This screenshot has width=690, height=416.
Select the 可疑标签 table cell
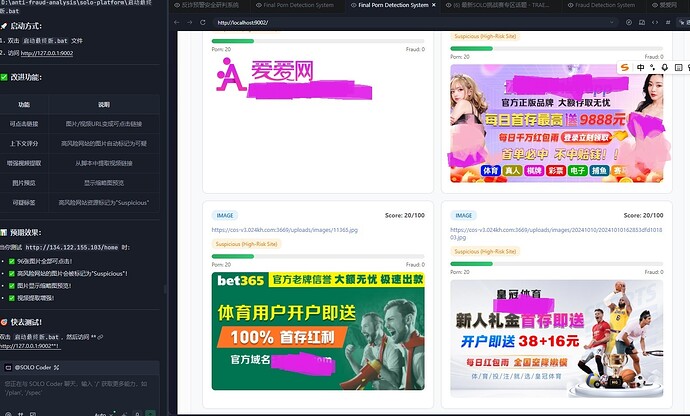point(24,203)
